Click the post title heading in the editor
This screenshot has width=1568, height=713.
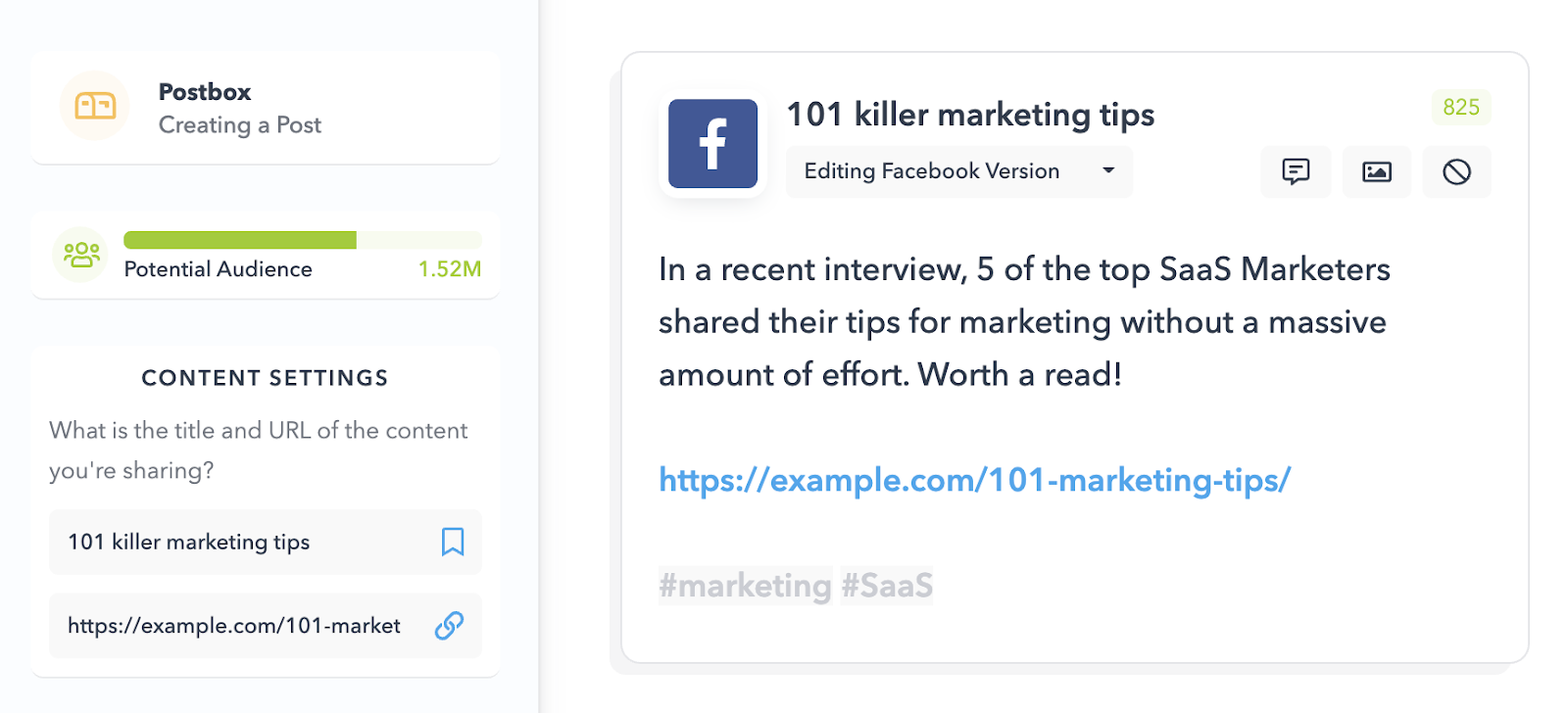970,115
